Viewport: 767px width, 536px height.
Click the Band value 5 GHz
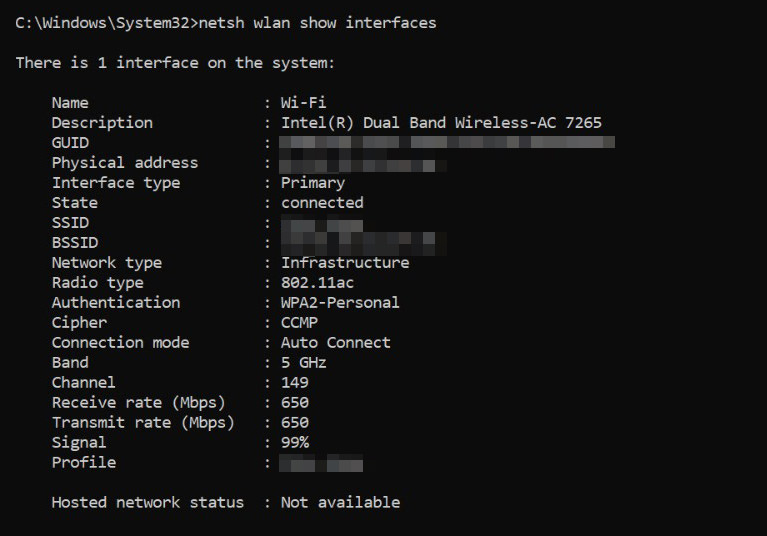pos(303,363)
